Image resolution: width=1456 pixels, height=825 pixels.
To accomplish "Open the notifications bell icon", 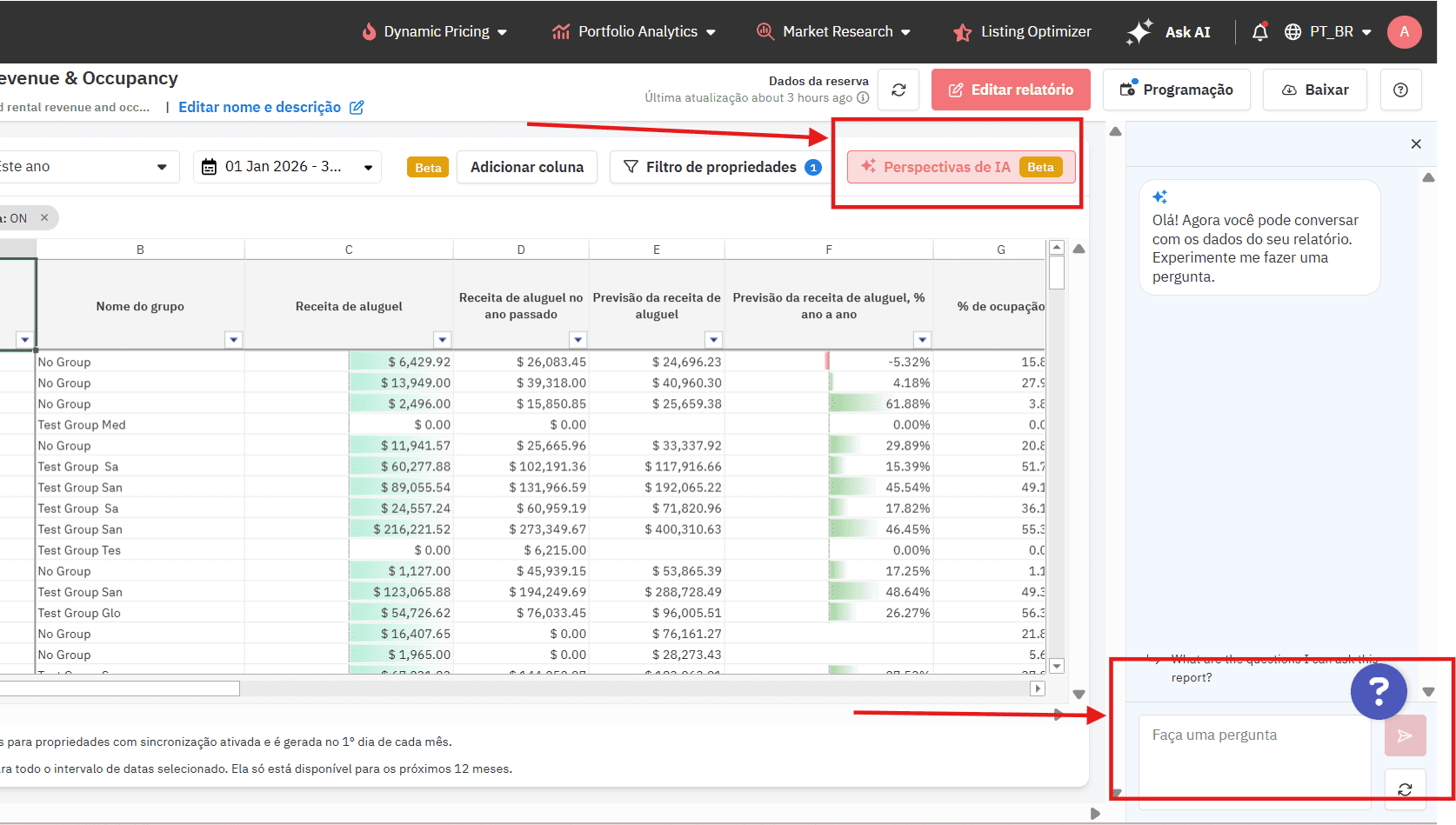I will 1259,32.
